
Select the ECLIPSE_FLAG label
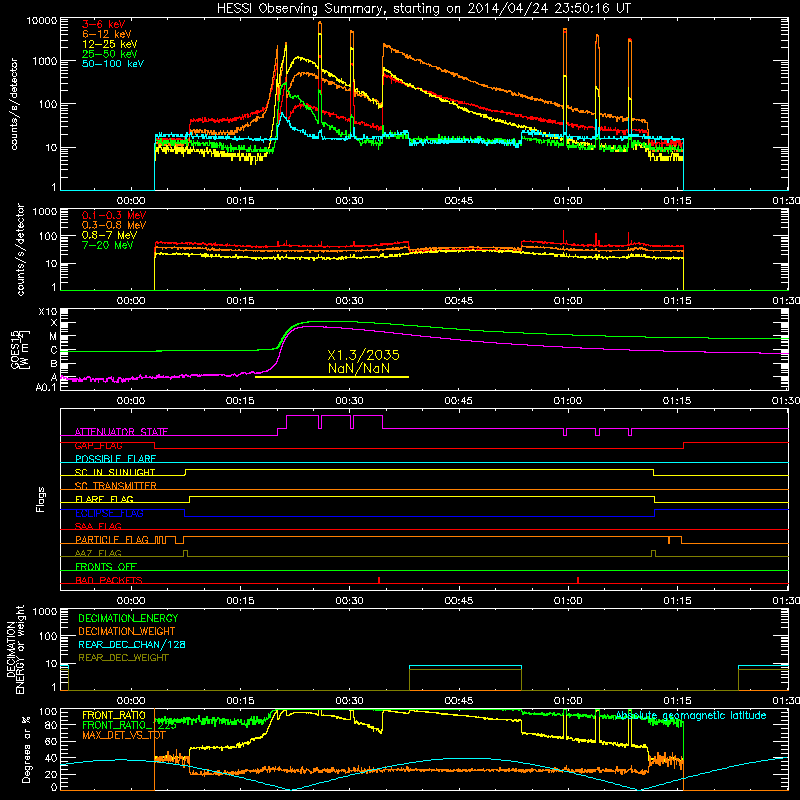click(x=109, y=513)
